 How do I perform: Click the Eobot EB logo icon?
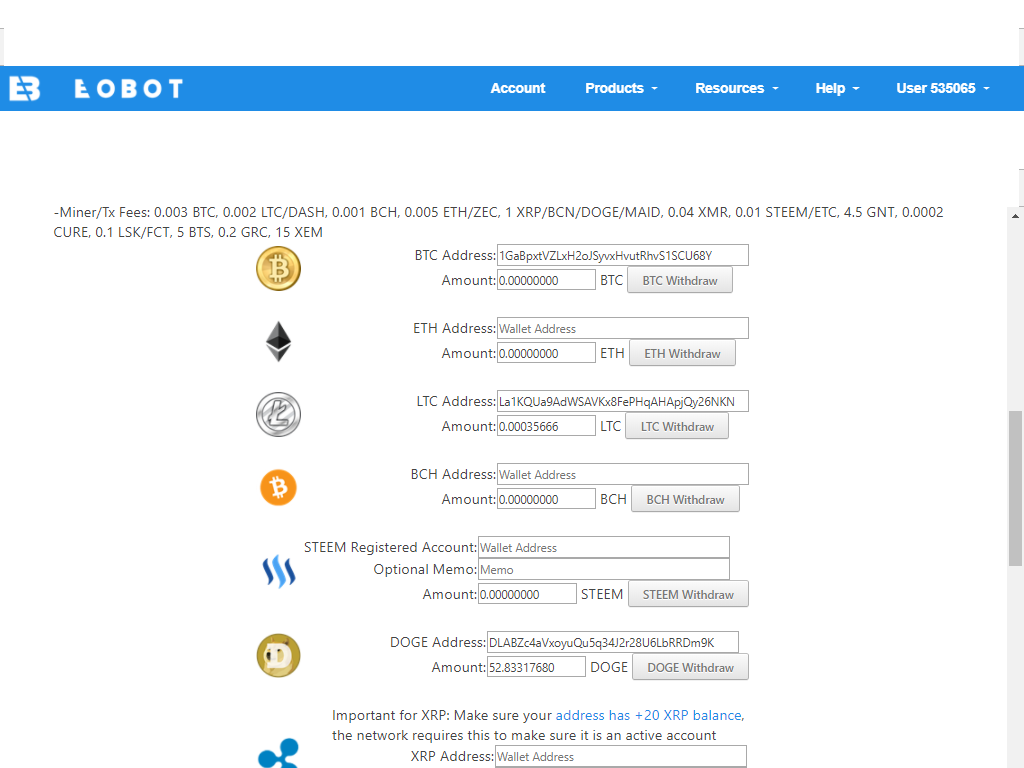25,88
